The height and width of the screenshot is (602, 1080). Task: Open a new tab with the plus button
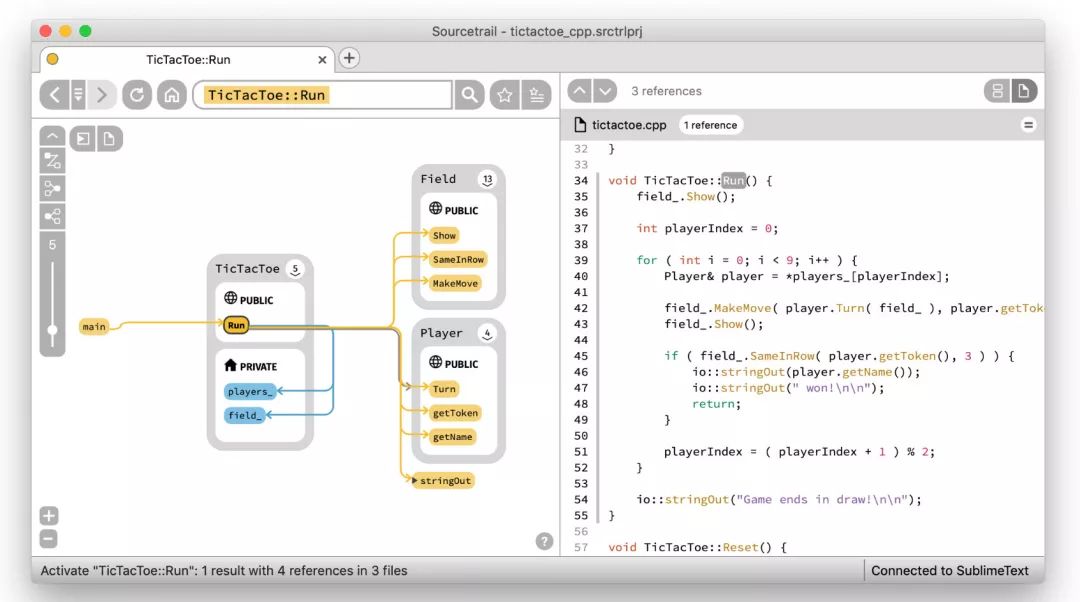point(349,58)
